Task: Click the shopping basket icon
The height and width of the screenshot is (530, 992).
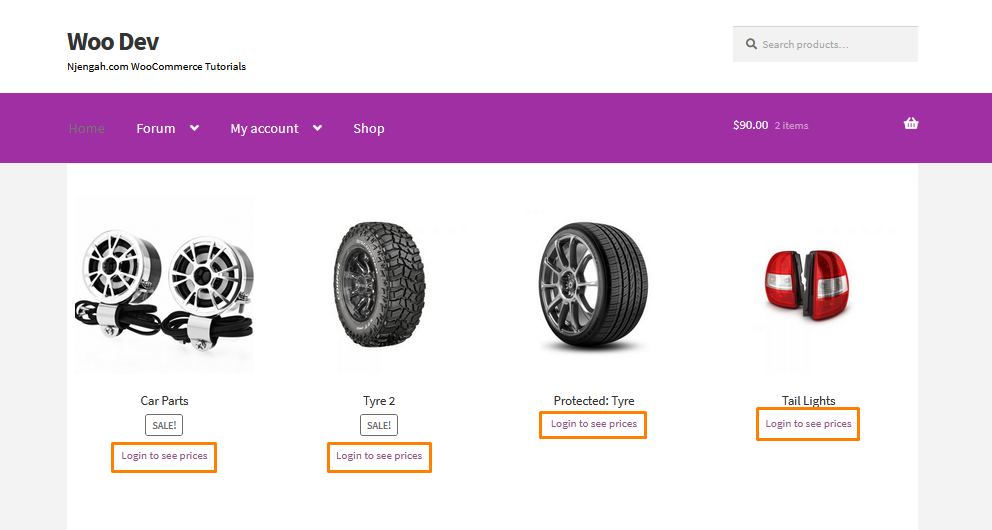Action: tap(910, 124)
